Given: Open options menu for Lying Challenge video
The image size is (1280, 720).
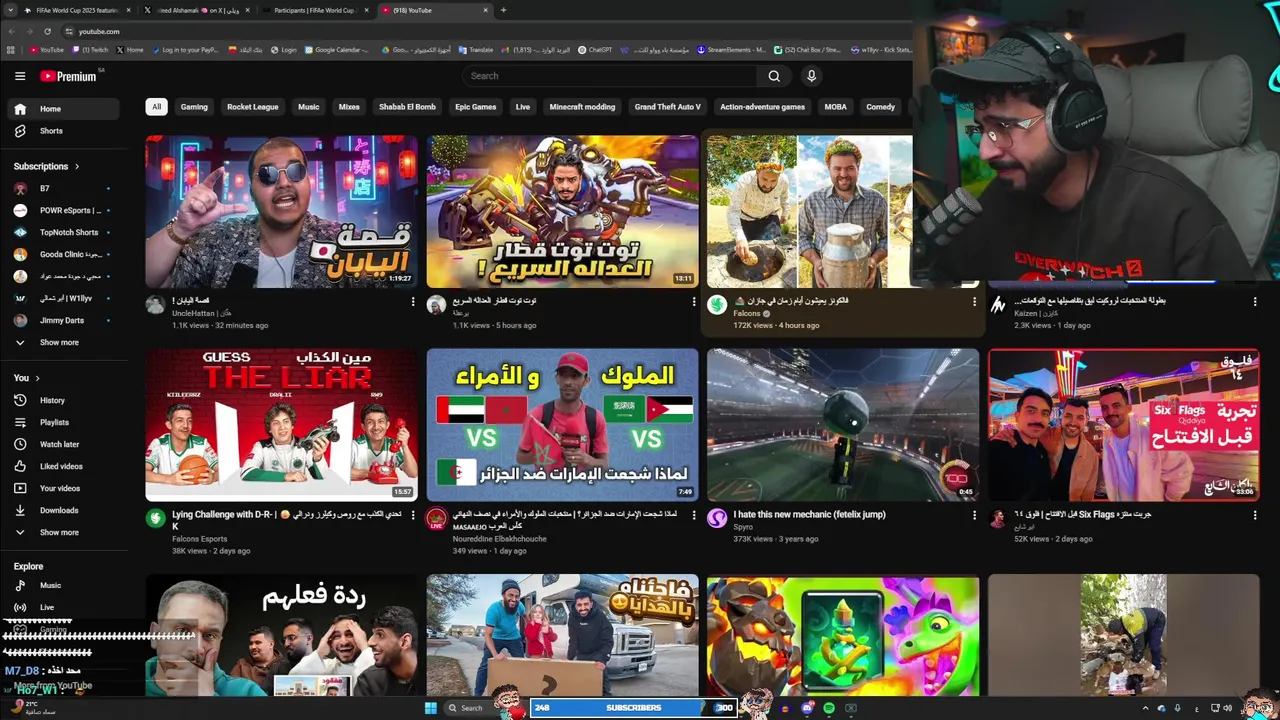Looking at the screenshot, I should click(x=413, y=515).
